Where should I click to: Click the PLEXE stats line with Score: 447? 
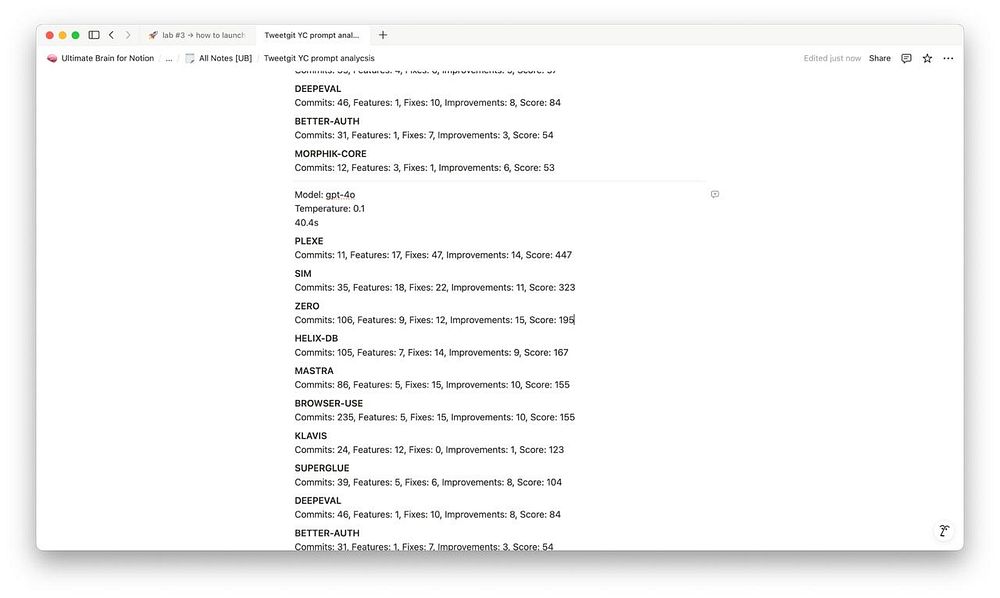pos(433,255)
